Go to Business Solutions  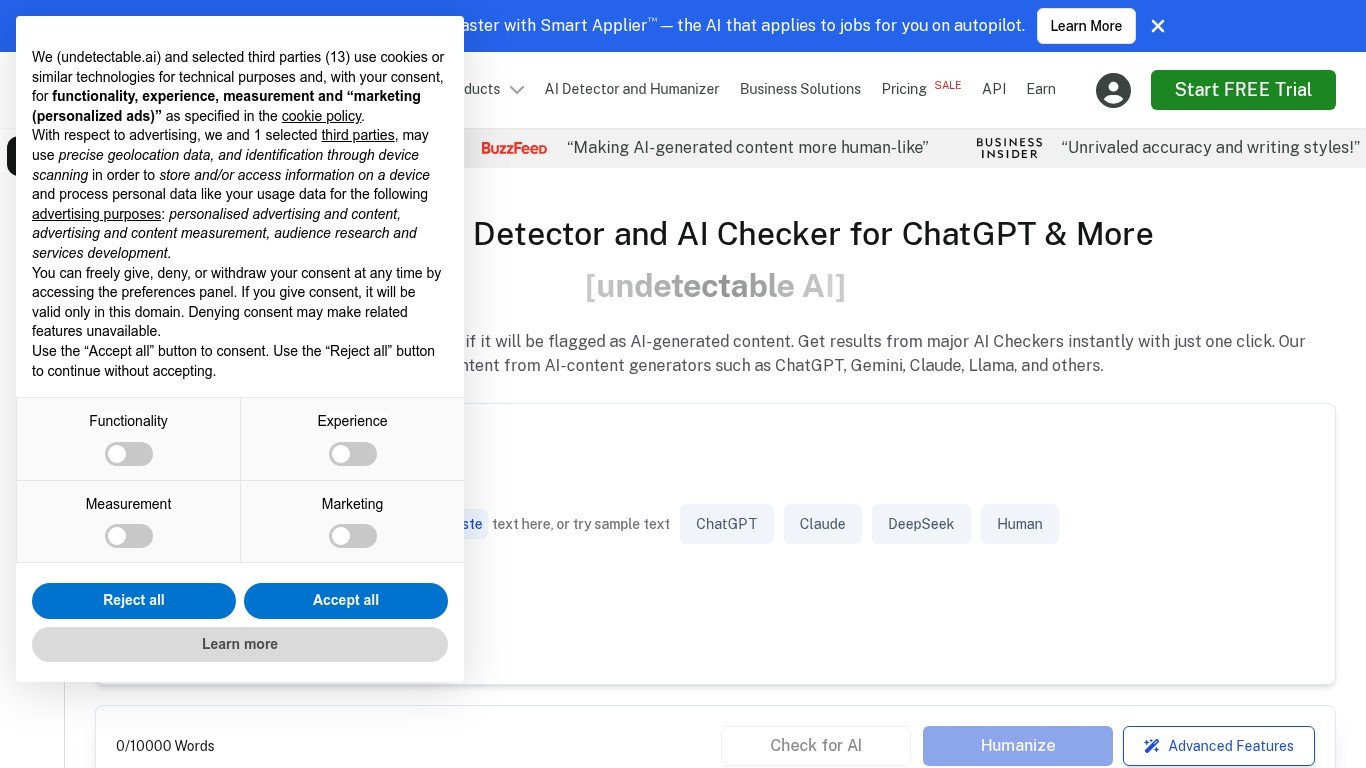coord(800,89)
